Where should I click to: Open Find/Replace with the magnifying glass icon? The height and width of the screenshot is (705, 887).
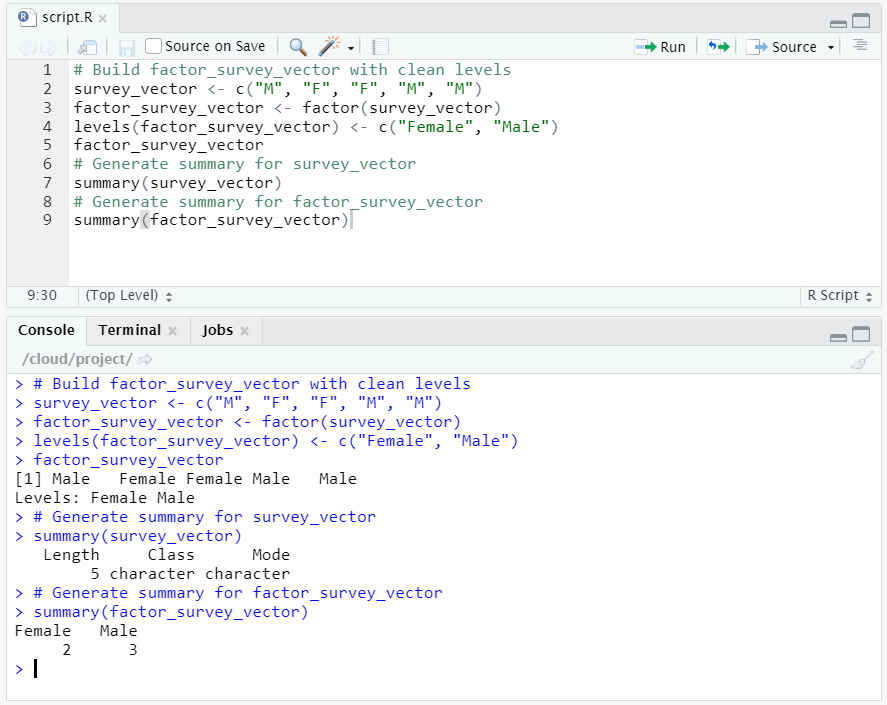point(299,46)
